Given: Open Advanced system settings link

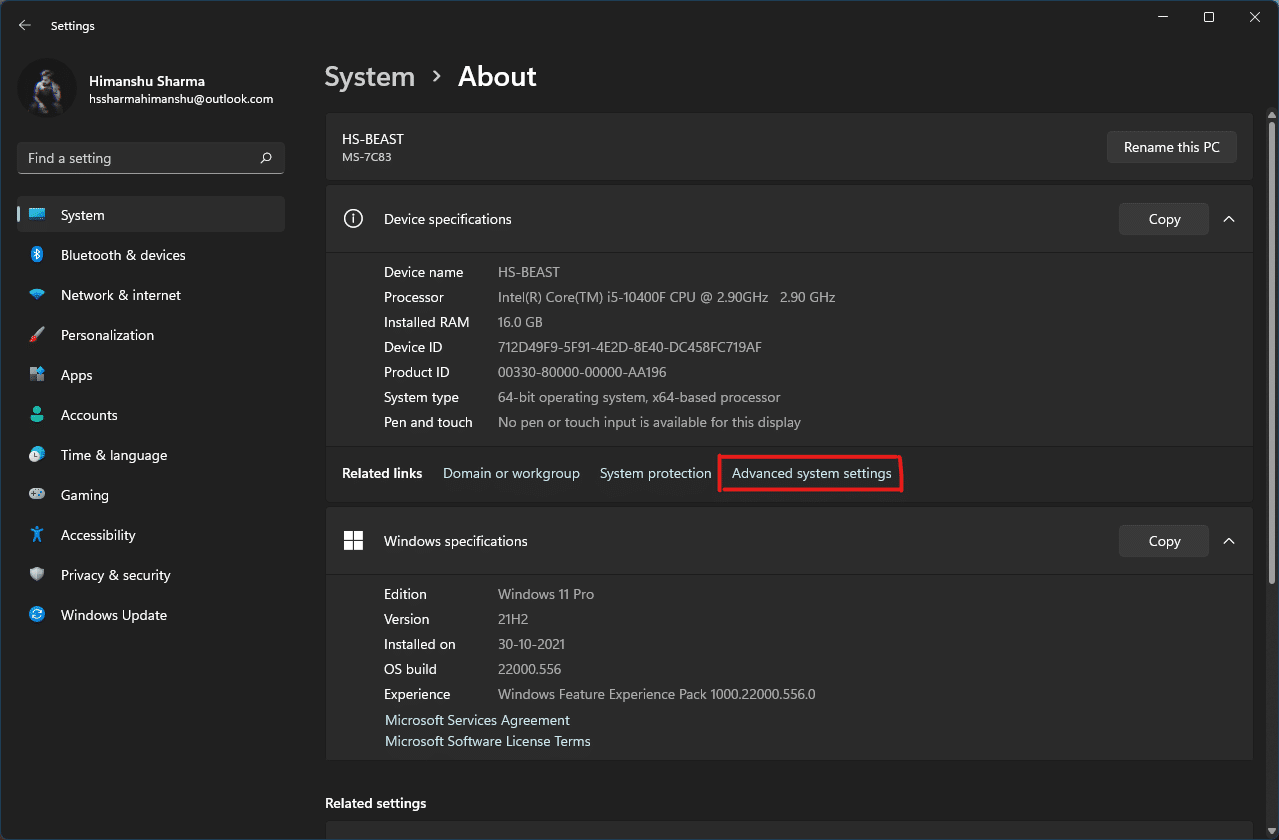Looking at the screenshot, I should (811, 473).
